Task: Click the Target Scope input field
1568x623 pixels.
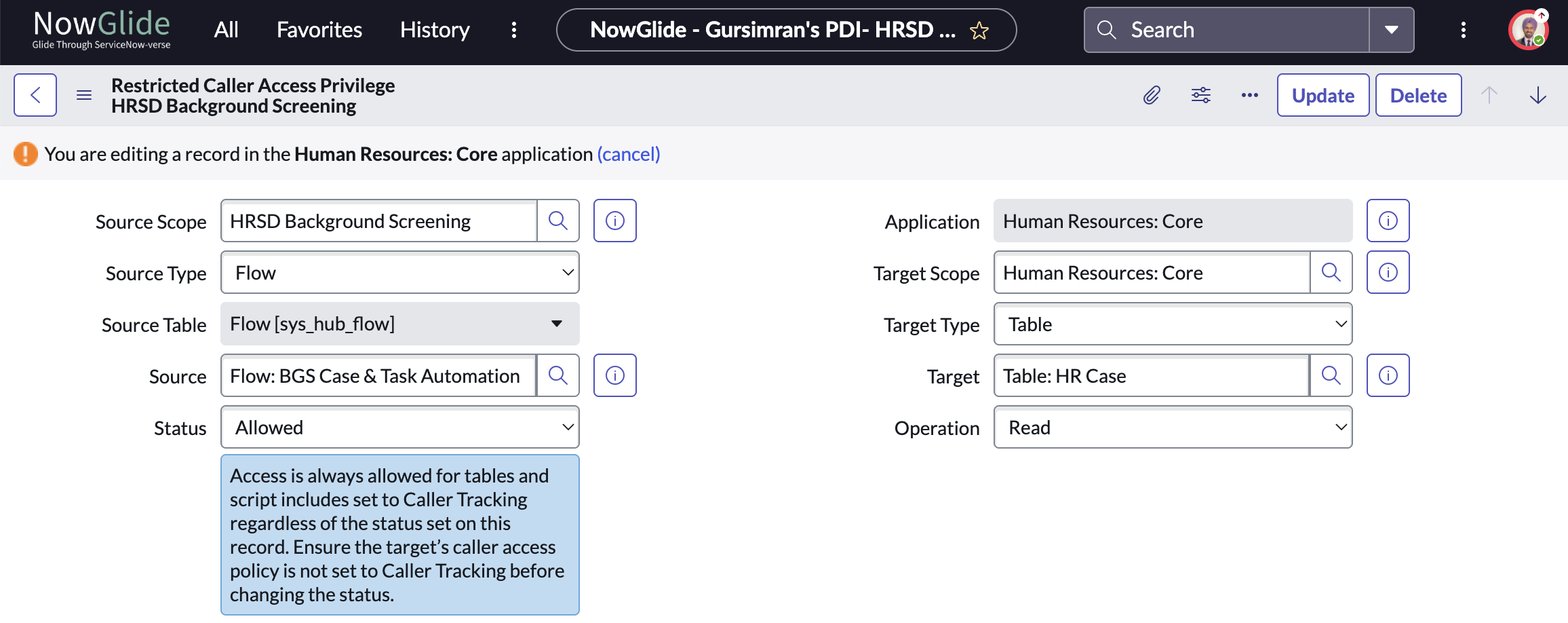Action: point(1152,272)
